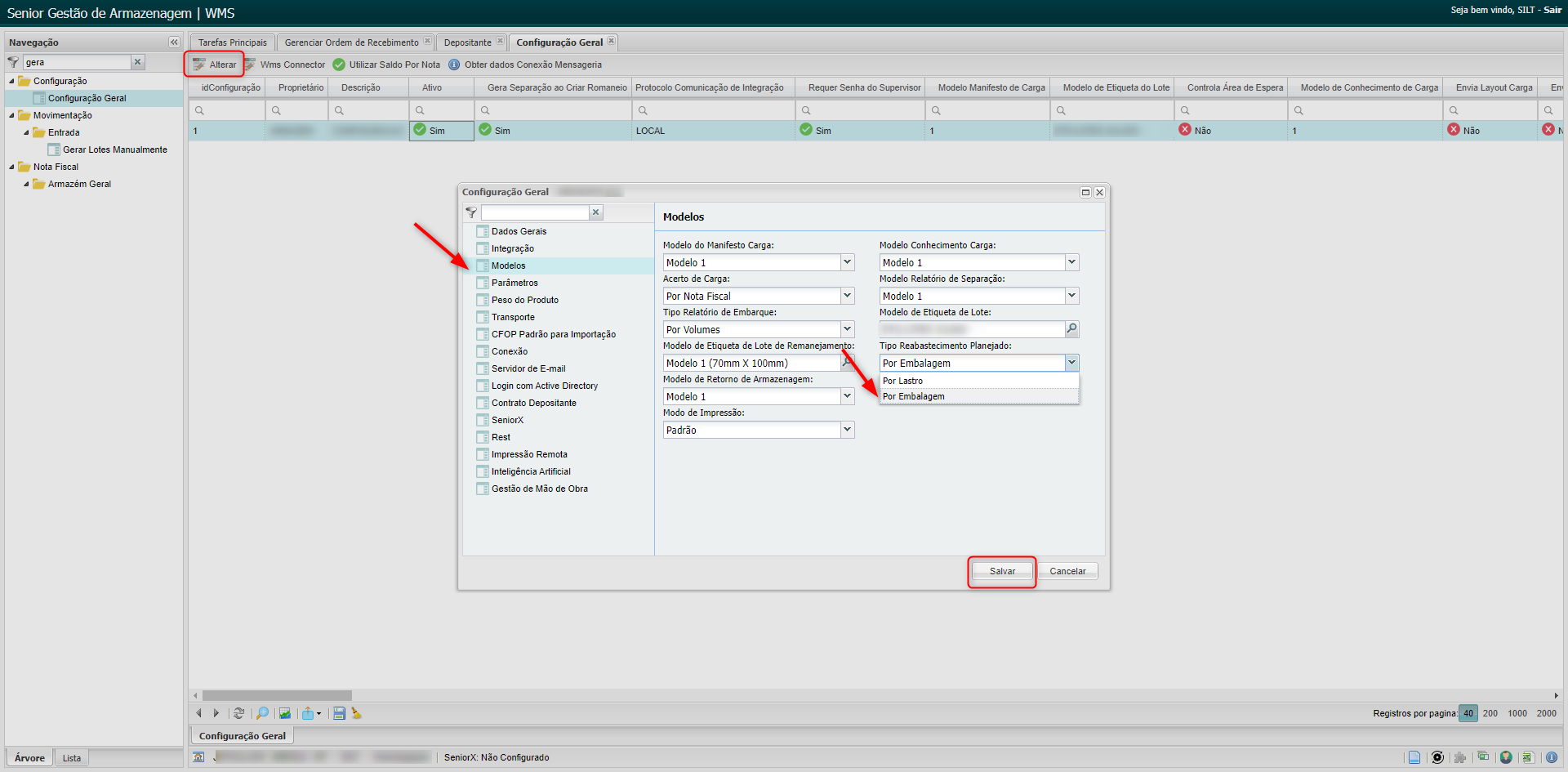The height and width of the screenshot is (772, 1568).
Task: Open the chart icon in the bottom toolbar
Action: tap(284, 713)
